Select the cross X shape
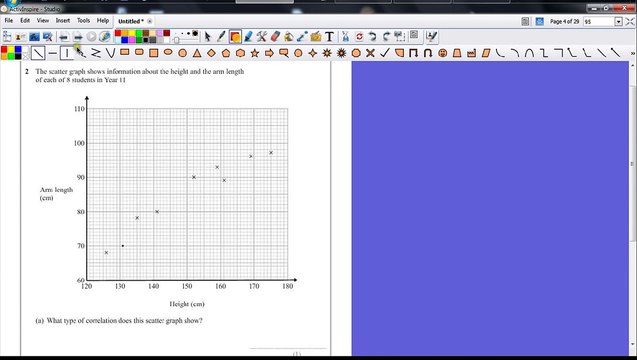The height and width of the screenshot is (360, 637). click(370, 53)
